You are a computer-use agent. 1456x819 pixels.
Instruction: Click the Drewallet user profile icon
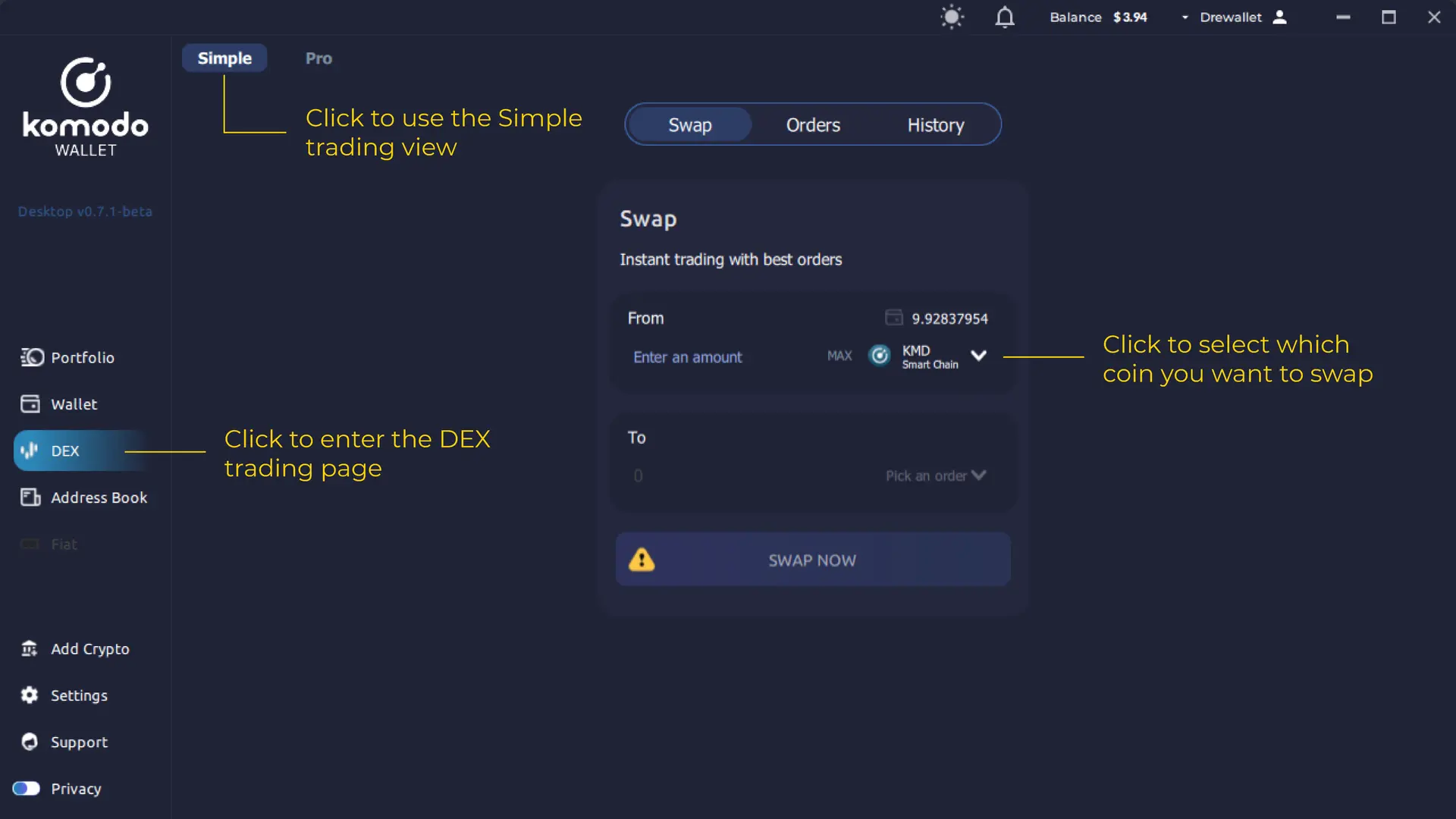pos(1281,17)
